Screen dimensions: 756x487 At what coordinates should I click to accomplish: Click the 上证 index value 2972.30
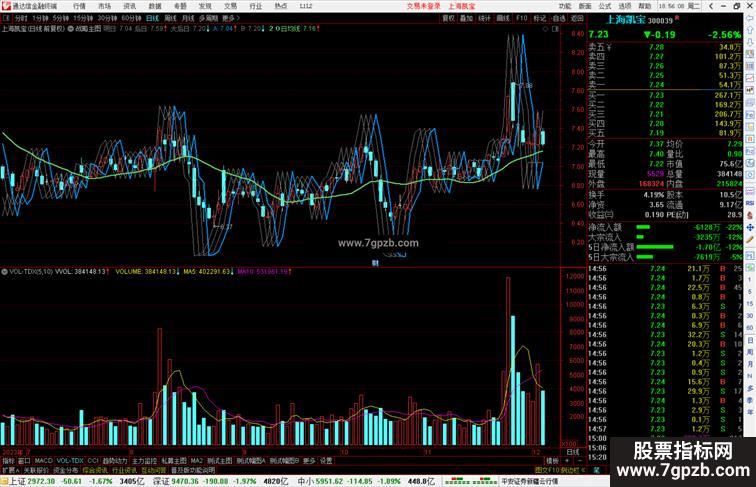pyautogui.click(x=41, y=481)
